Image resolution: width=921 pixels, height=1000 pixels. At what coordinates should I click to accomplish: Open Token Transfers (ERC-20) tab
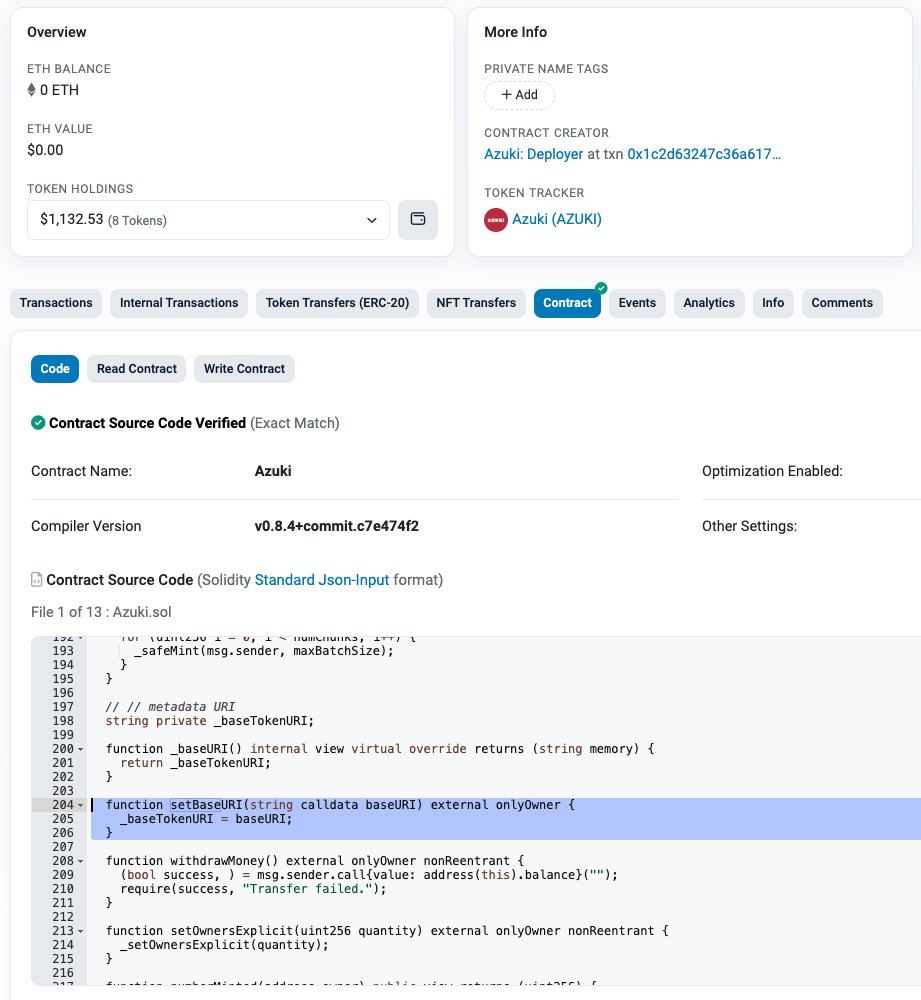(x=337, y=303)
